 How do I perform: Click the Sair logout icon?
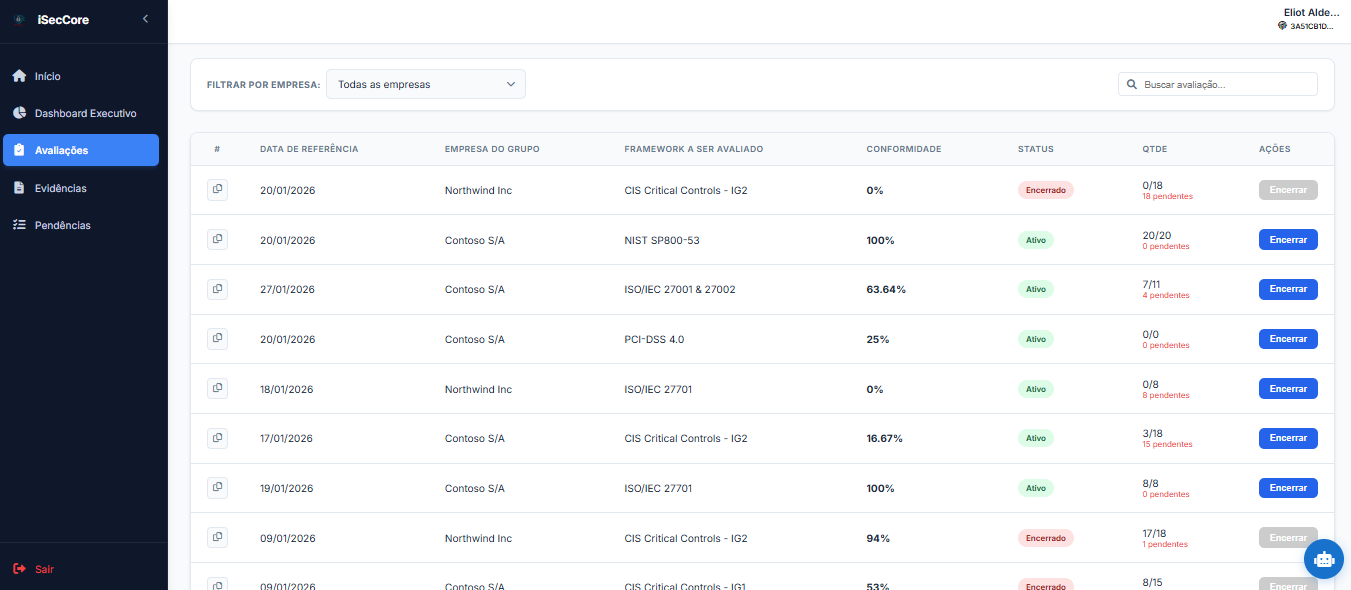[x=19, y=569]
